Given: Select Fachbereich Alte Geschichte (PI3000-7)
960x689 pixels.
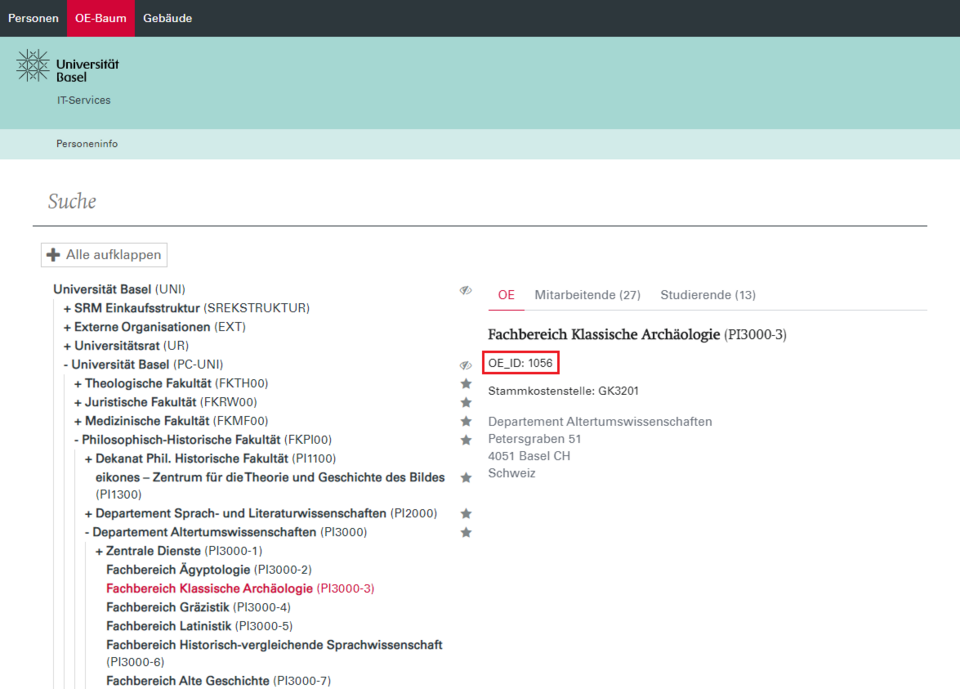Looking at the screenshot, I should pos(219,681).
